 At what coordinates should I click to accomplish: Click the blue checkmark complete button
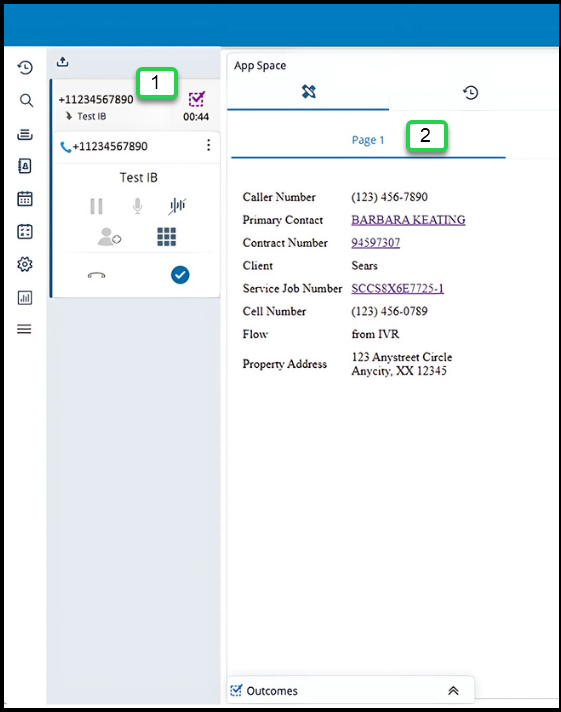click(x=180, y=275)
